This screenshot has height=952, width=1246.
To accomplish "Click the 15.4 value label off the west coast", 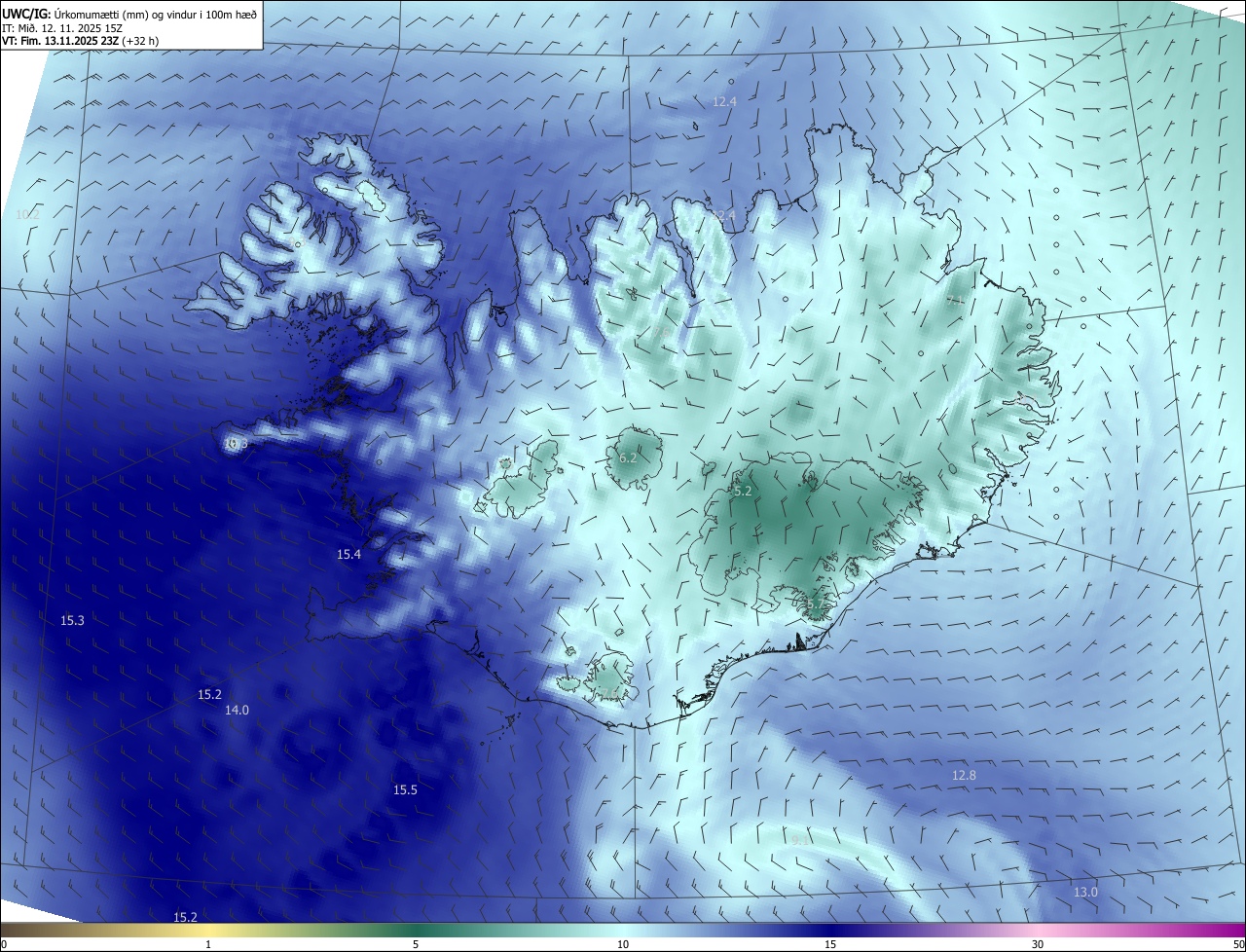I will click(348, 554).
